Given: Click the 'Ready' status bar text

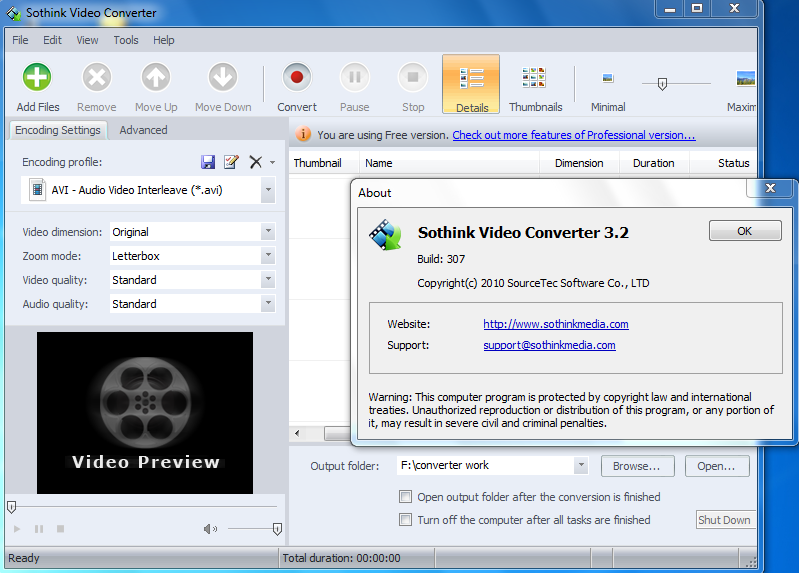Looking at the screenshot, I should point(23,558).
